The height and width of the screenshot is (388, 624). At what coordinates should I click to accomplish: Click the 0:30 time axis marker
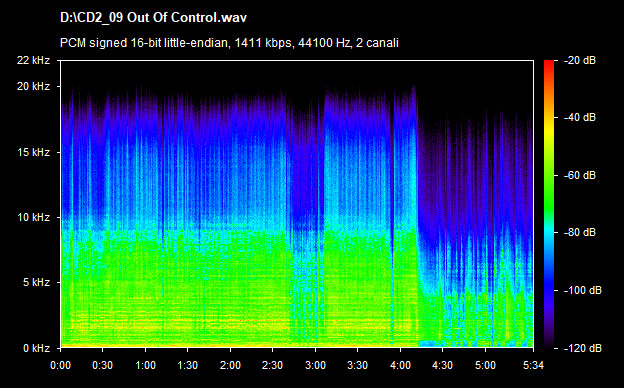pyautogui.click(x=102, y=365)
